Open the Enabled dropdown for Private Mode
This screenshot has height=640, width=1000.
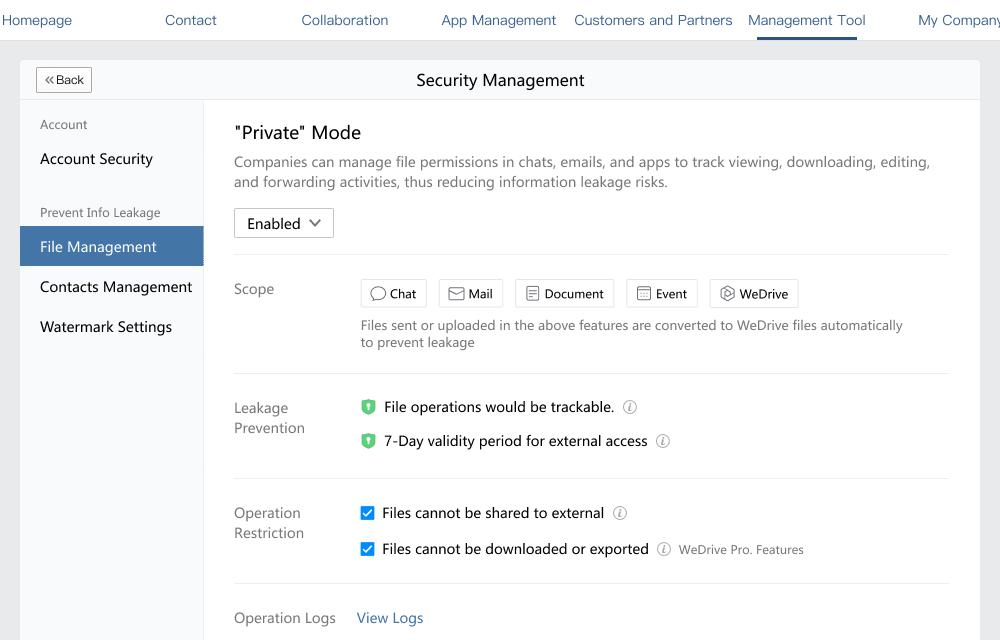pos(284,223)
